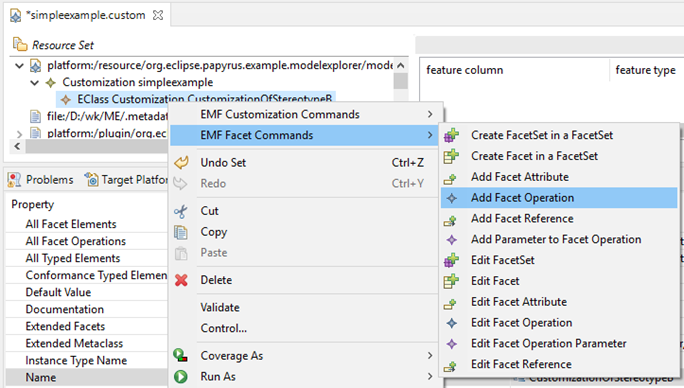Click the Target Platform view icon
The height and width of the screenshot is (388, 684).
(91, 179)
